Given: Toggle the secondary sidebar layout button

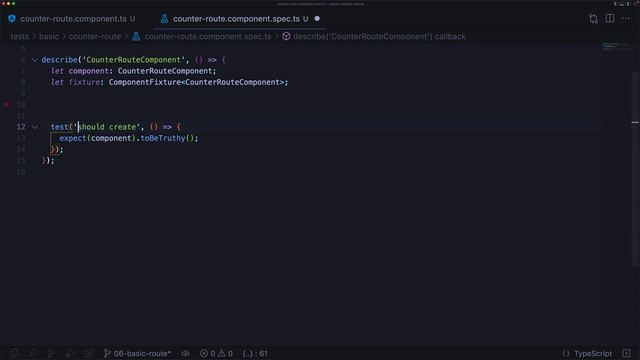Looking at the screenshot, I should (x=628, y=4).
